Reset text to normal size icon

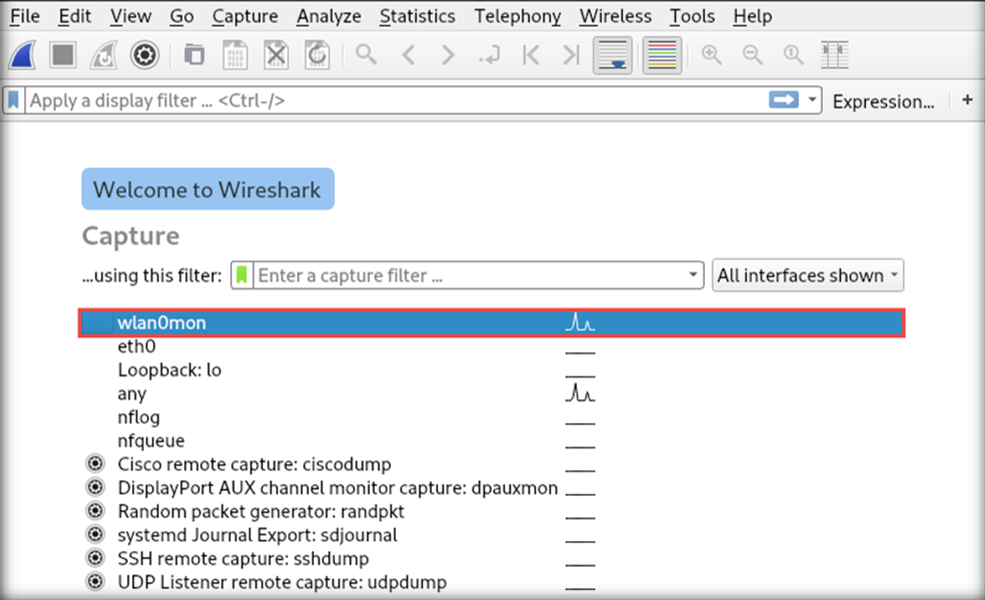(x=793, y=55)
